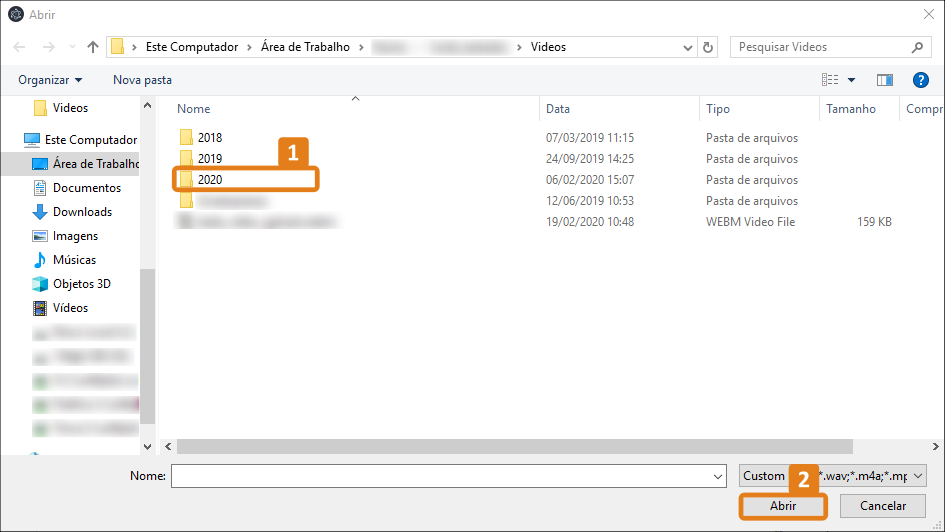Open the 2018 folder icon
The image size is (945, 532).
186,138
